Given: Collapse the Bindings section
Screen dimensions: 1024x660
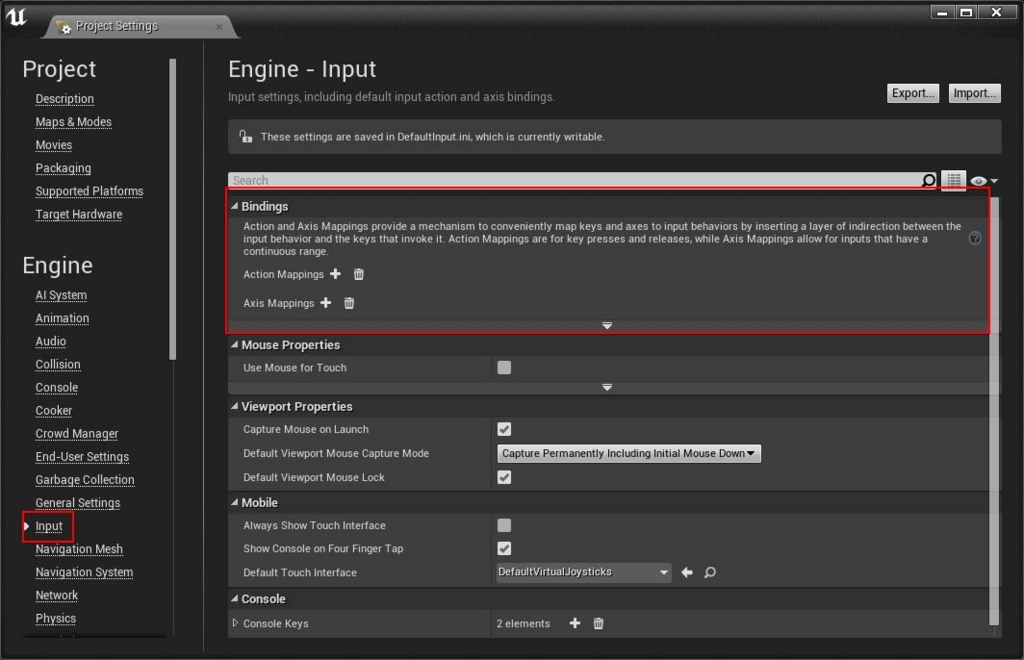Looking at the screenshot, I should [234, 206].
